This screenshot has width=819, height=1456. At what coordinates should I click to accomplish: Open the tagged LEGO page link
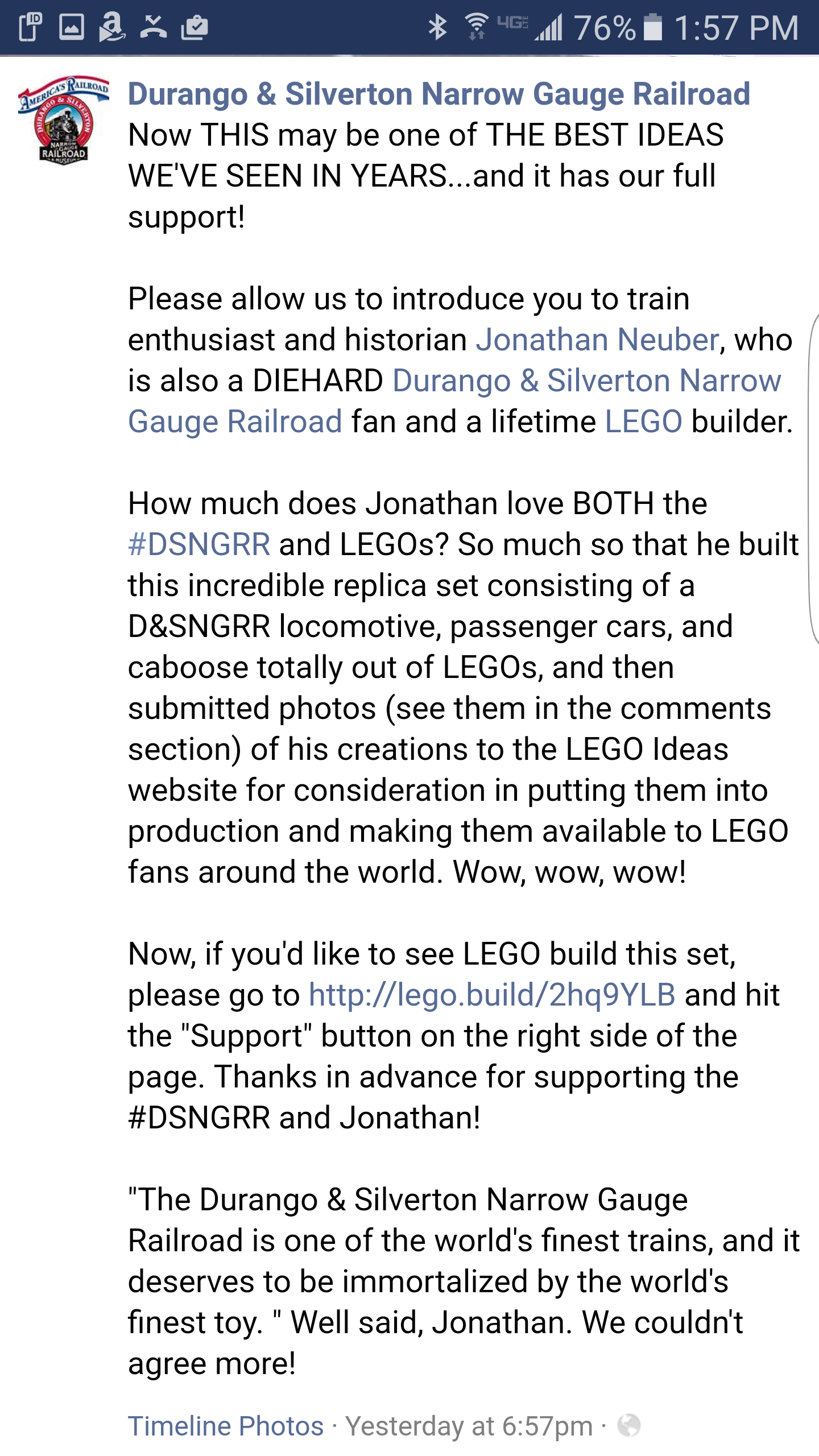[x=643, y=421]
